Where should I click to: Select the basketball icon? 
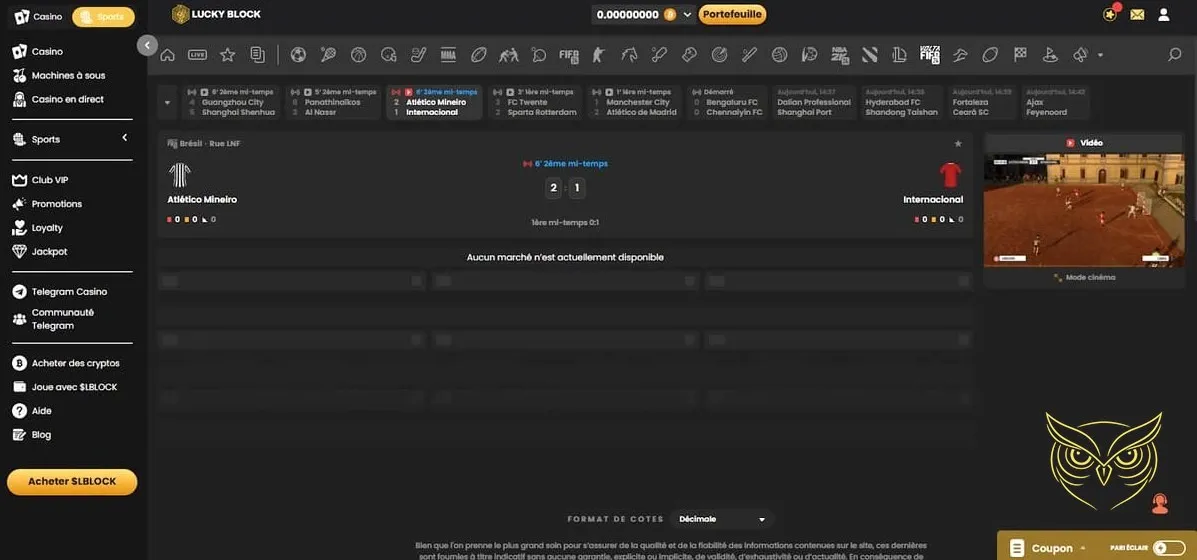coord(359,55)
